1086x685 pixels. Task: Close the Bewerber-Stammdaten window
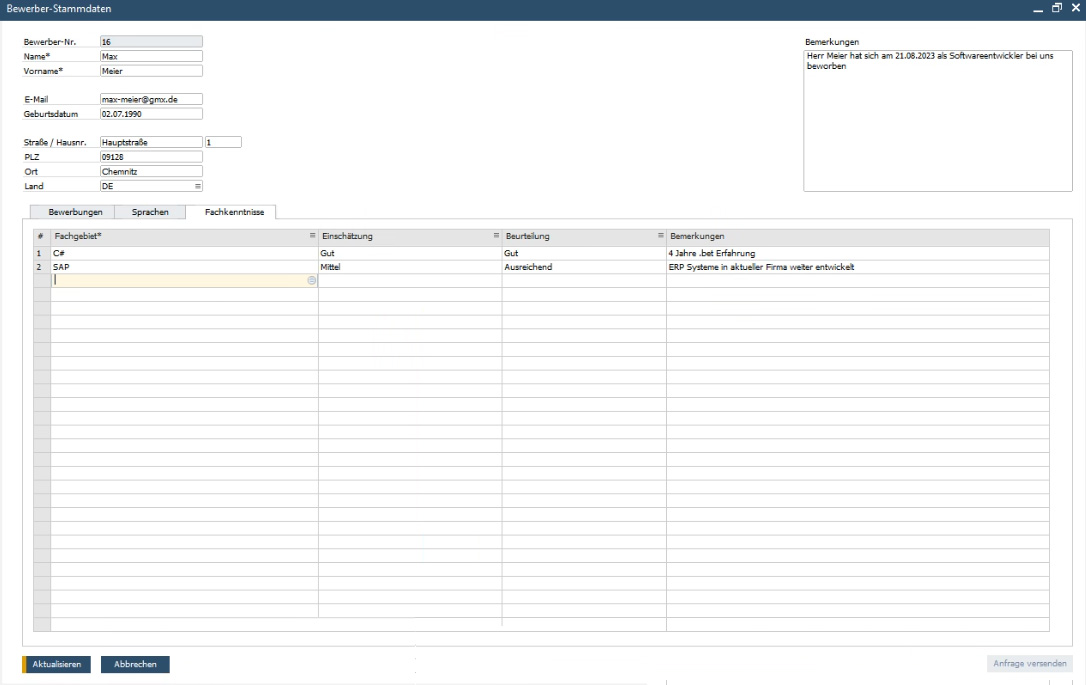tap(1076, 8)
